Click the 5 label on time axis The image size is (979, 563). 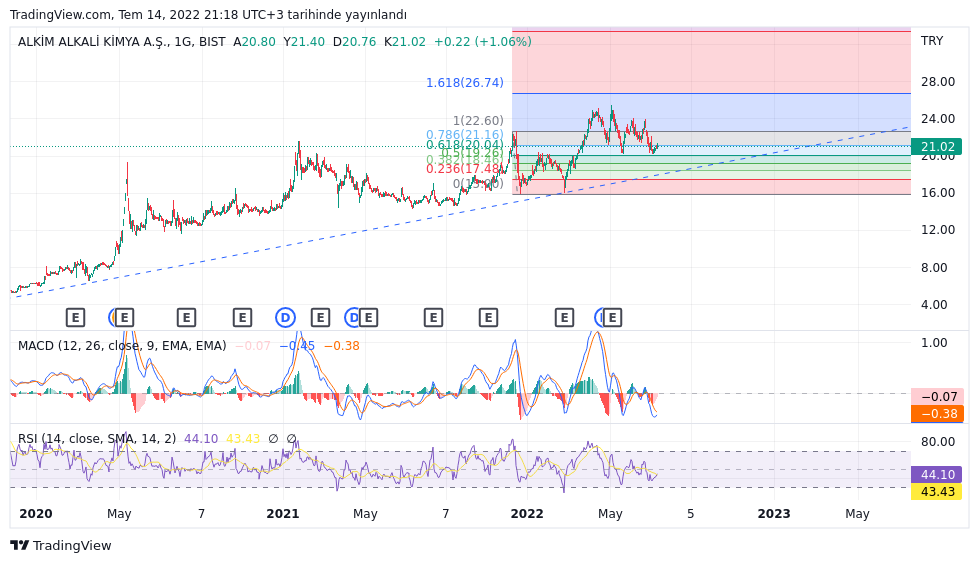point(691,514)
